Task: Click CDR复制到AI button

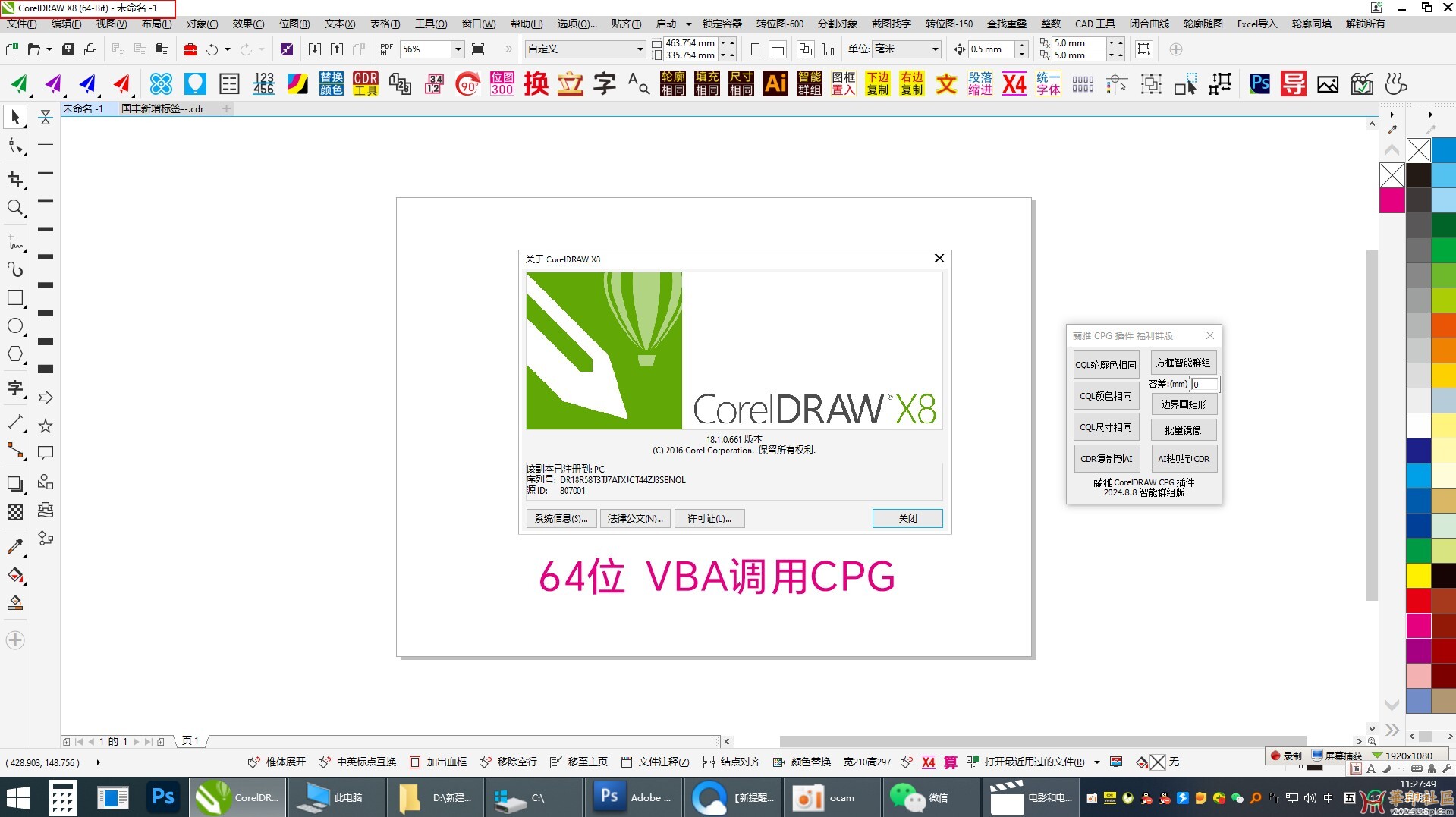Action: pos(1105,459)
